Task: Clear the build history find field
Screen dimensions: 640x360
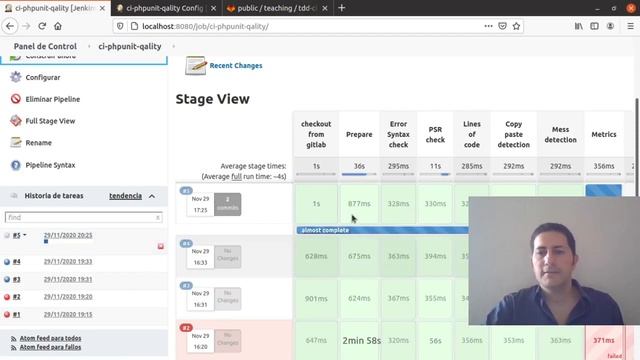Action: click(x=158, y=218)
